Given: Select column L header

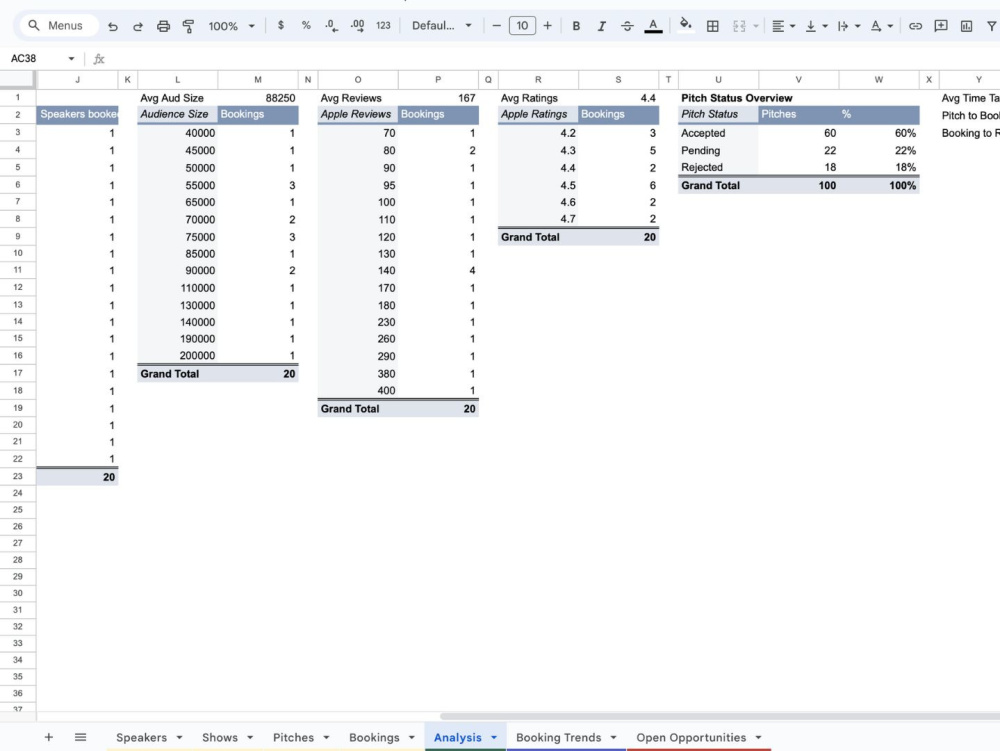Looking at the screenshot, I should tap(177, 80).
